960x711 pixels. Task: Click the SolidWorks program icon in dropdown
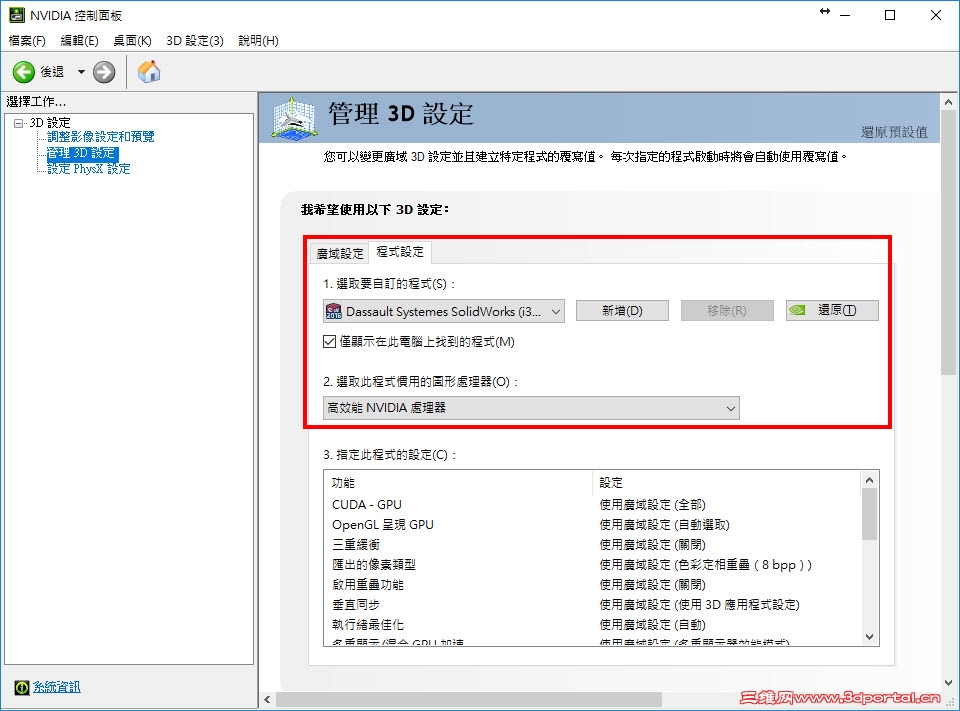click(334, 311)
